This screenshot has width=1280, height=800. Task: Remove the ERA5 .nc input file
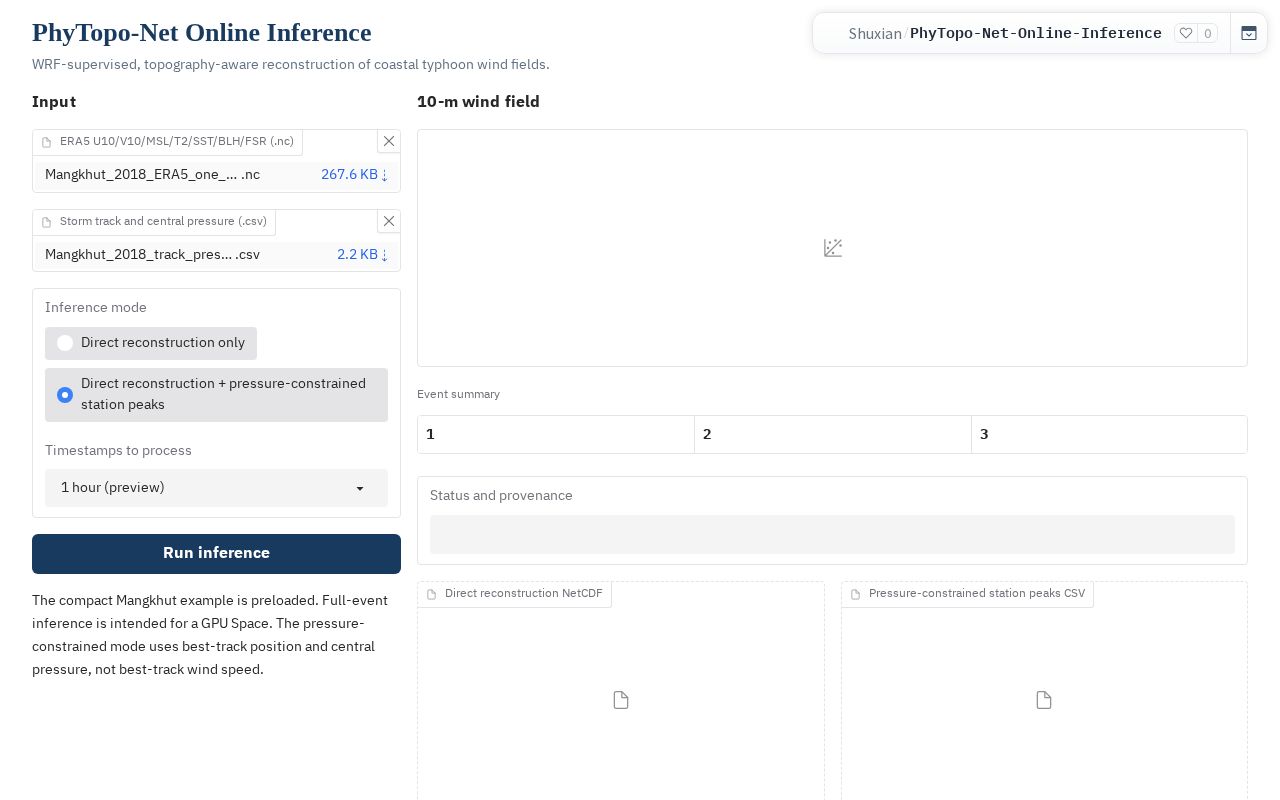389,141
